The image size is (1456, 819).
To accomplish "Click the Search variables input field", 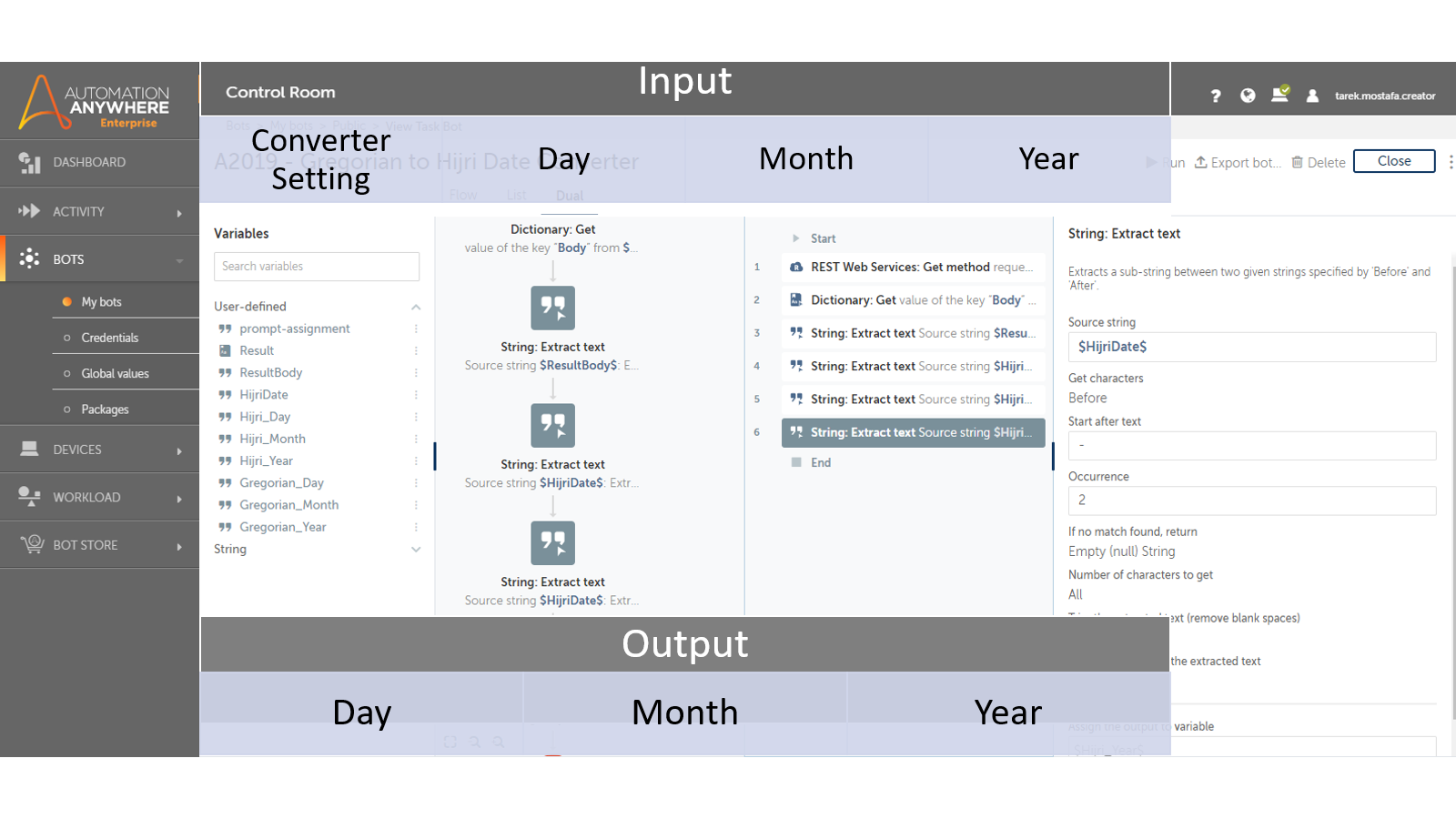I will pyautogui.click(x=317, y=267).
